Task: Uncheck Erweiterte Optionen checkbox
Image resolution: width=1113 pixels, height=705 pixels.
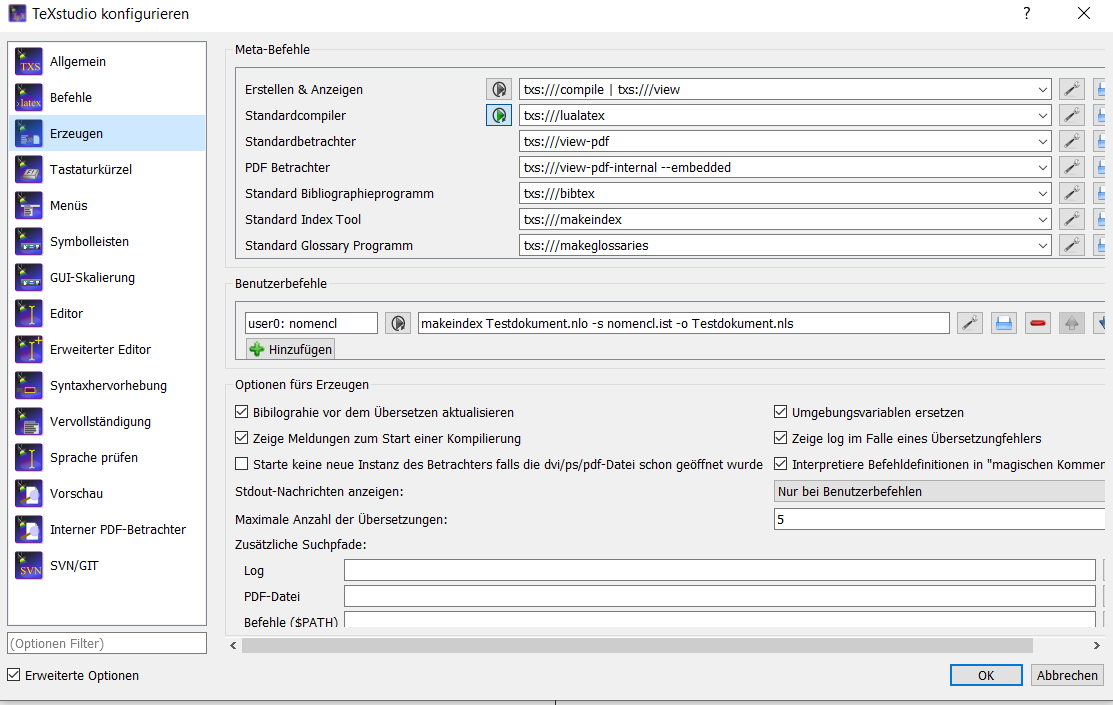Action: pos(13,675)
